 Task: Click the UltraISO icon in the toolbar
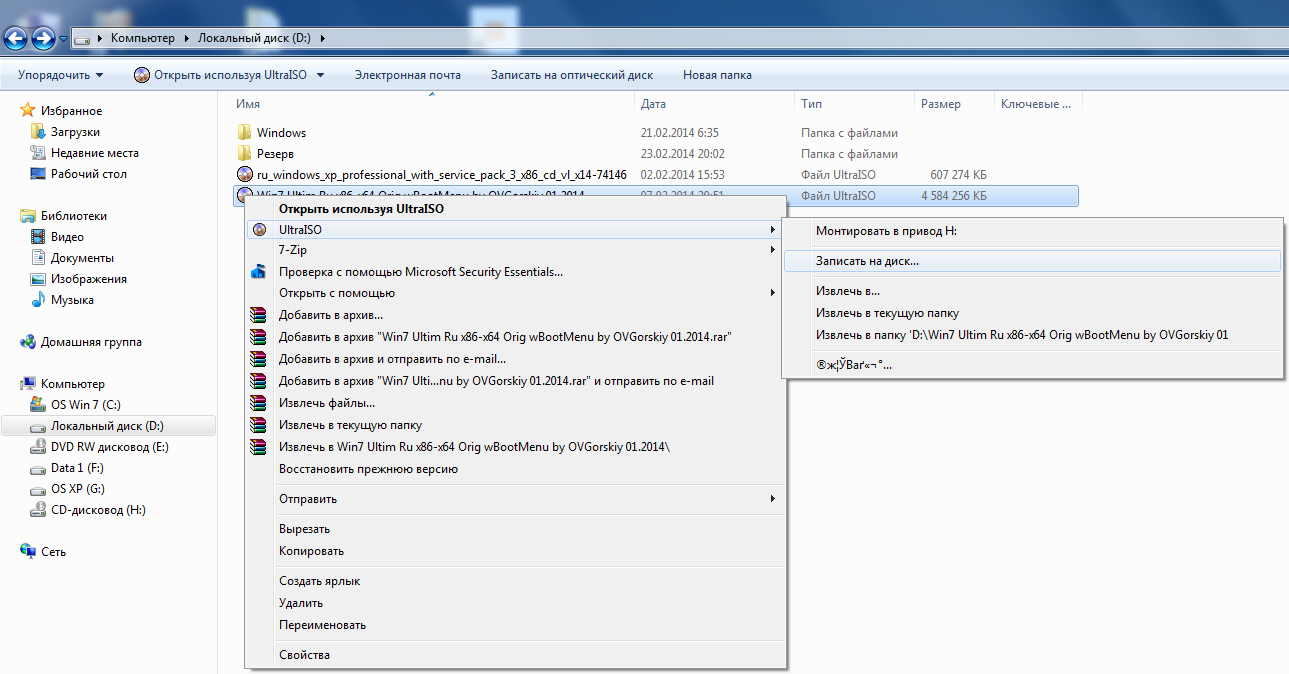coord(142,75)
